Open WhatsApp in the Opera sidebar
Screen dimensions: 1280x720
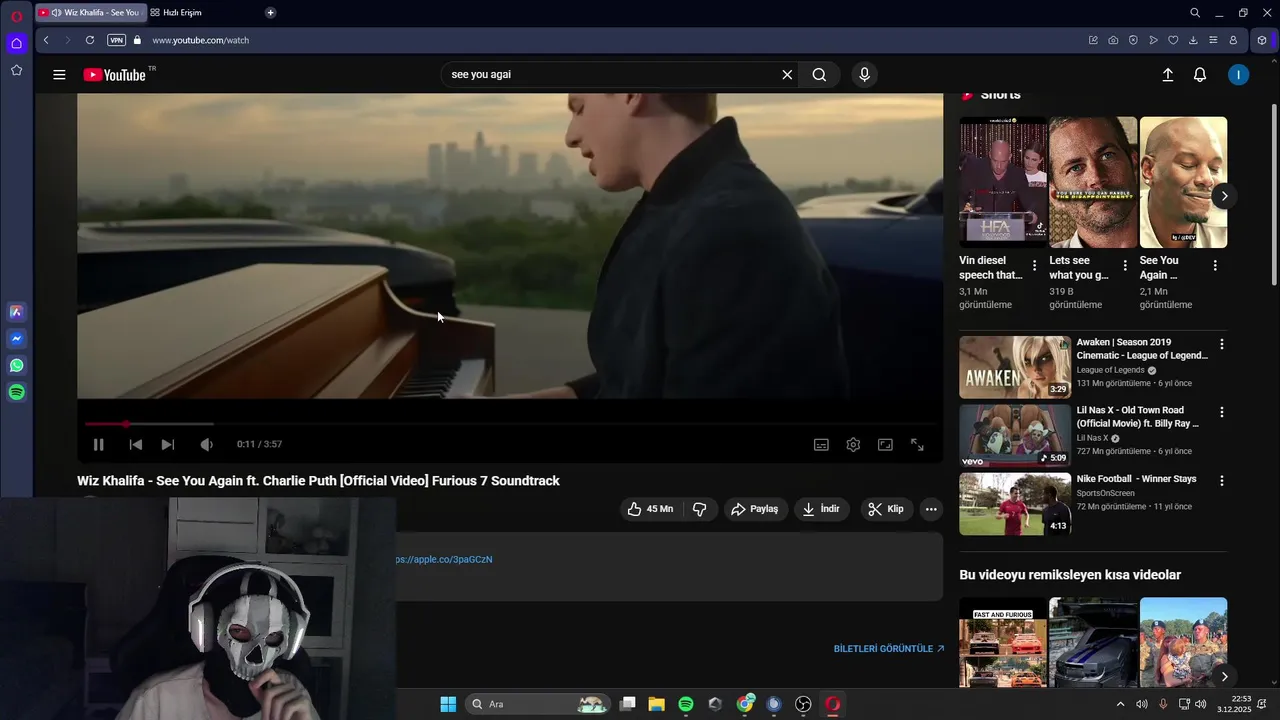click(x=16, y=366)
